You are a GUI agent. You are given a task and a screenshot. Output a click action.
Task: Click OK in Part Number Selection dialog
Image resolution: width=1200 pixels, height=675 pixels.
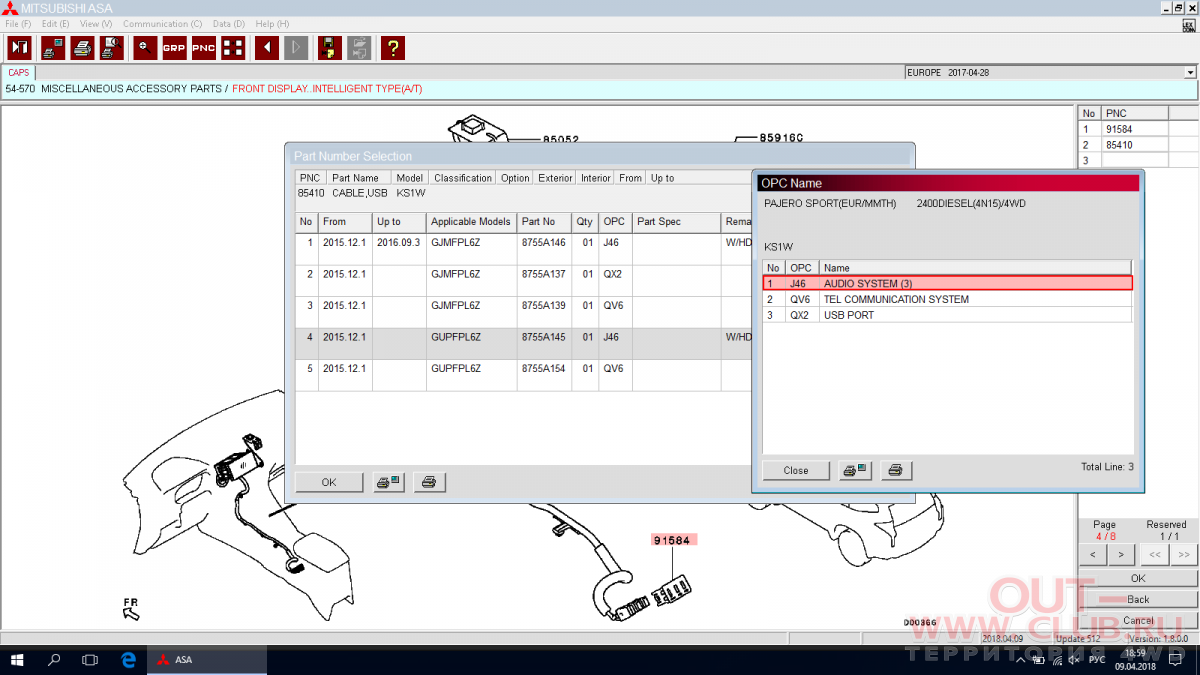click(329, 482)
